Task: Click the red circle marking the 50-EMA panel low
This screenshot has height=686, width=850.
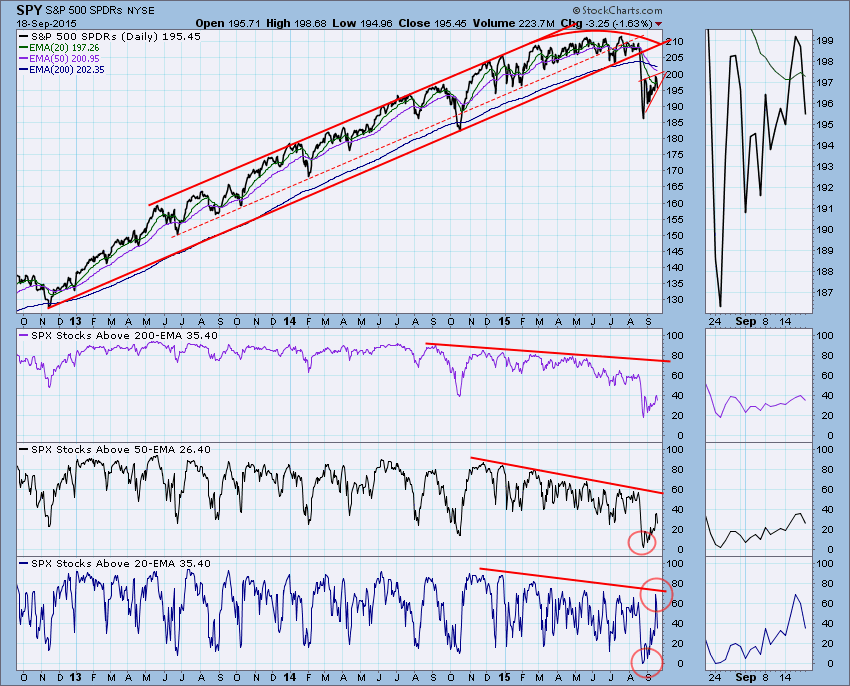Action: 642,542
